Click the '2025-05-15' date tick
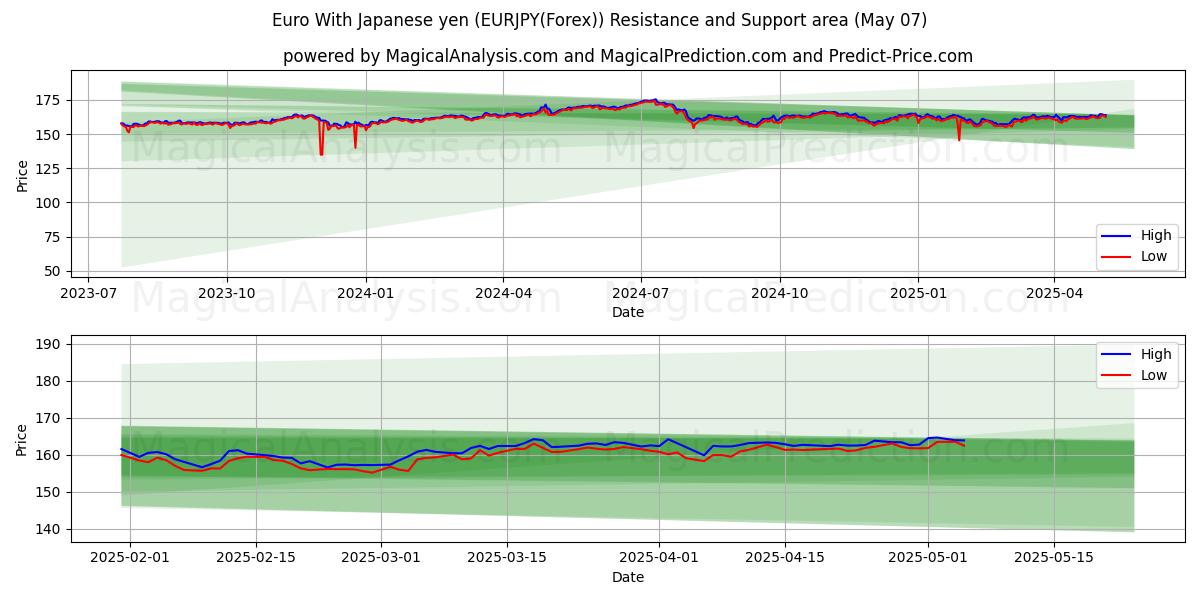Viewport: 1200px width, 600px height. [1054, 558]
